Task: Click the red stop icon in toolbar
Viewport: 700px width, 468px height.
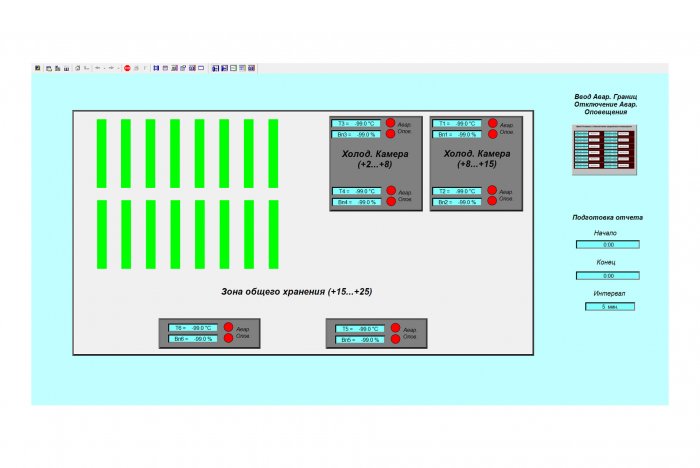Action: (x=127, y=68)
